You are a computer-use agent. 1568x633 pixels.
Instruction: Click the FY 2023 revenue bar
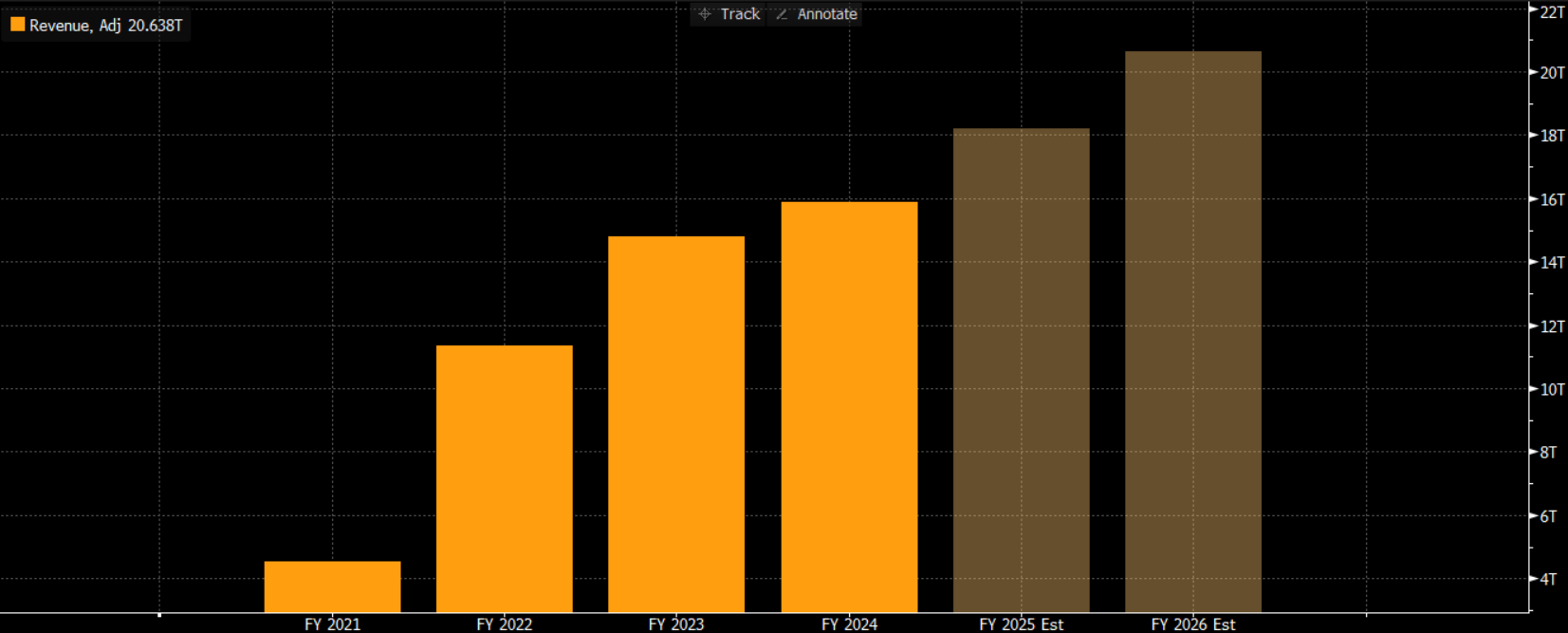click(675, 423)
